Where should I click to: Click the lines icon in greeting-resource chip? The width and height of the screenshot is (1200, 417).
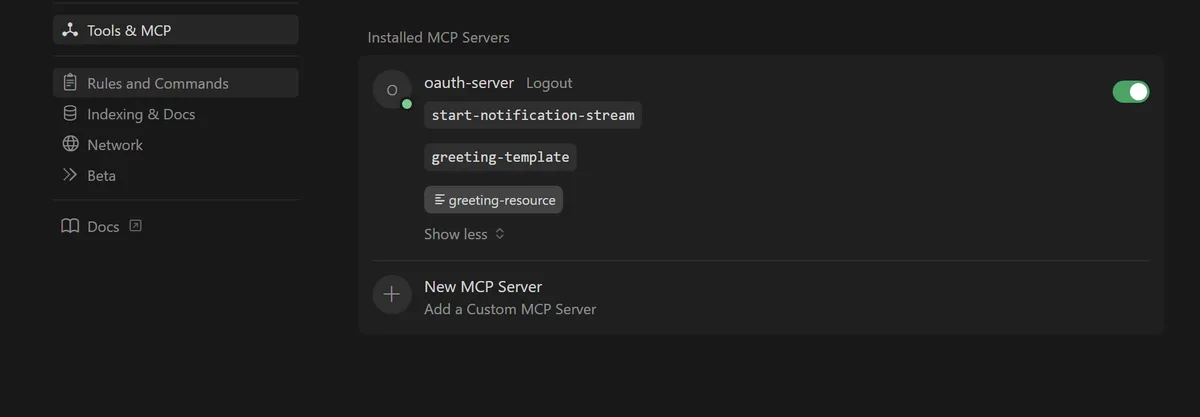[x=440, y=200]
